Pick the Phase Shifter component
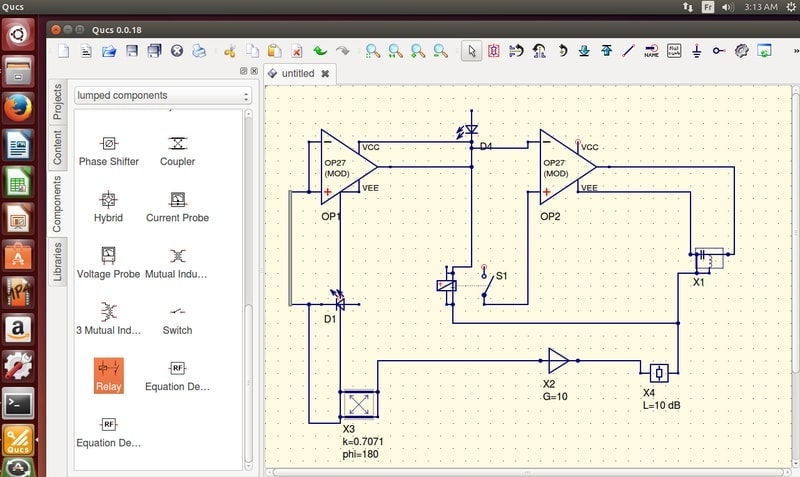Image resolution: width=800 pixels, height=477 pixels. point(109,151)
